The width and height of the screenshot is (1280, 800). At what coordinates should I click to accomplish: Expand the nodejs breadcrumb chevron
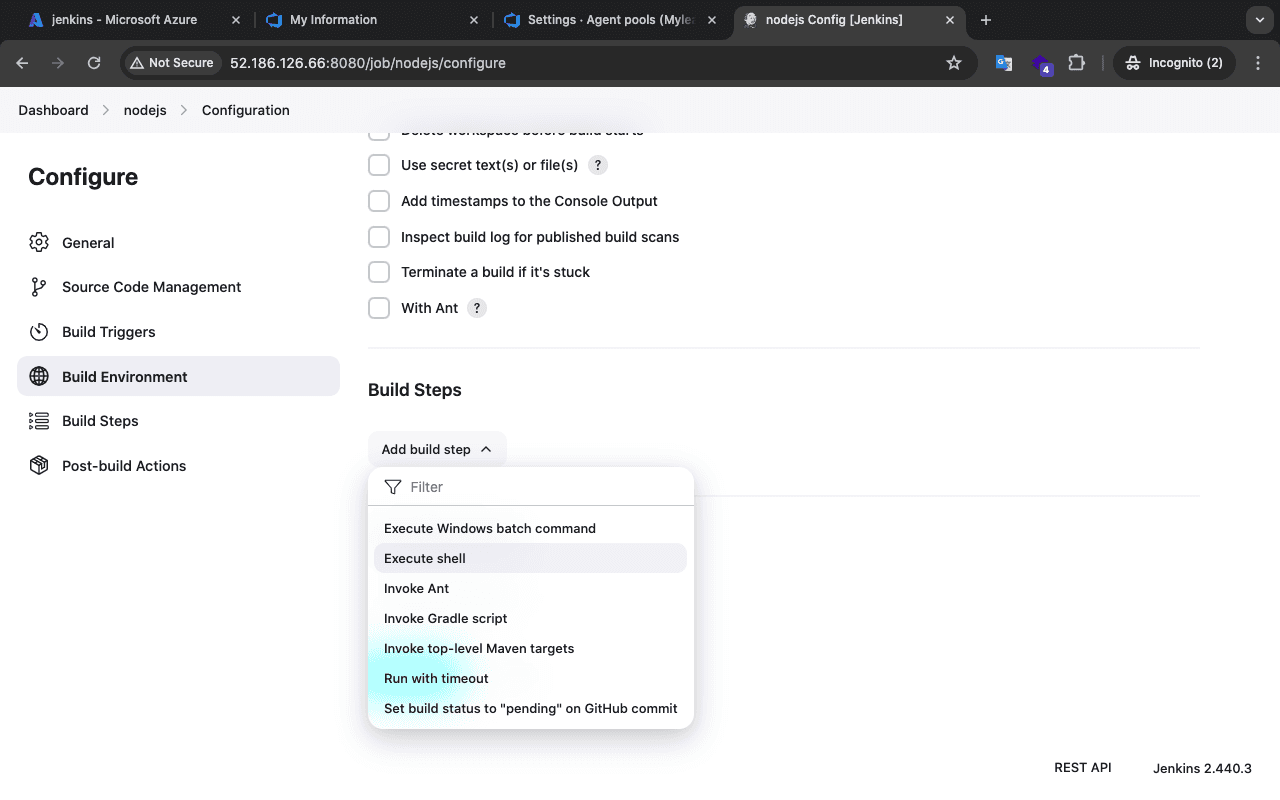(184, 110)
